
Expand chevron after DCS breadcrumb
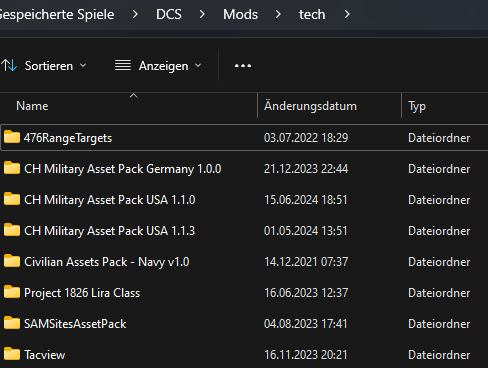pyautogui.click(x=202, y=14)
